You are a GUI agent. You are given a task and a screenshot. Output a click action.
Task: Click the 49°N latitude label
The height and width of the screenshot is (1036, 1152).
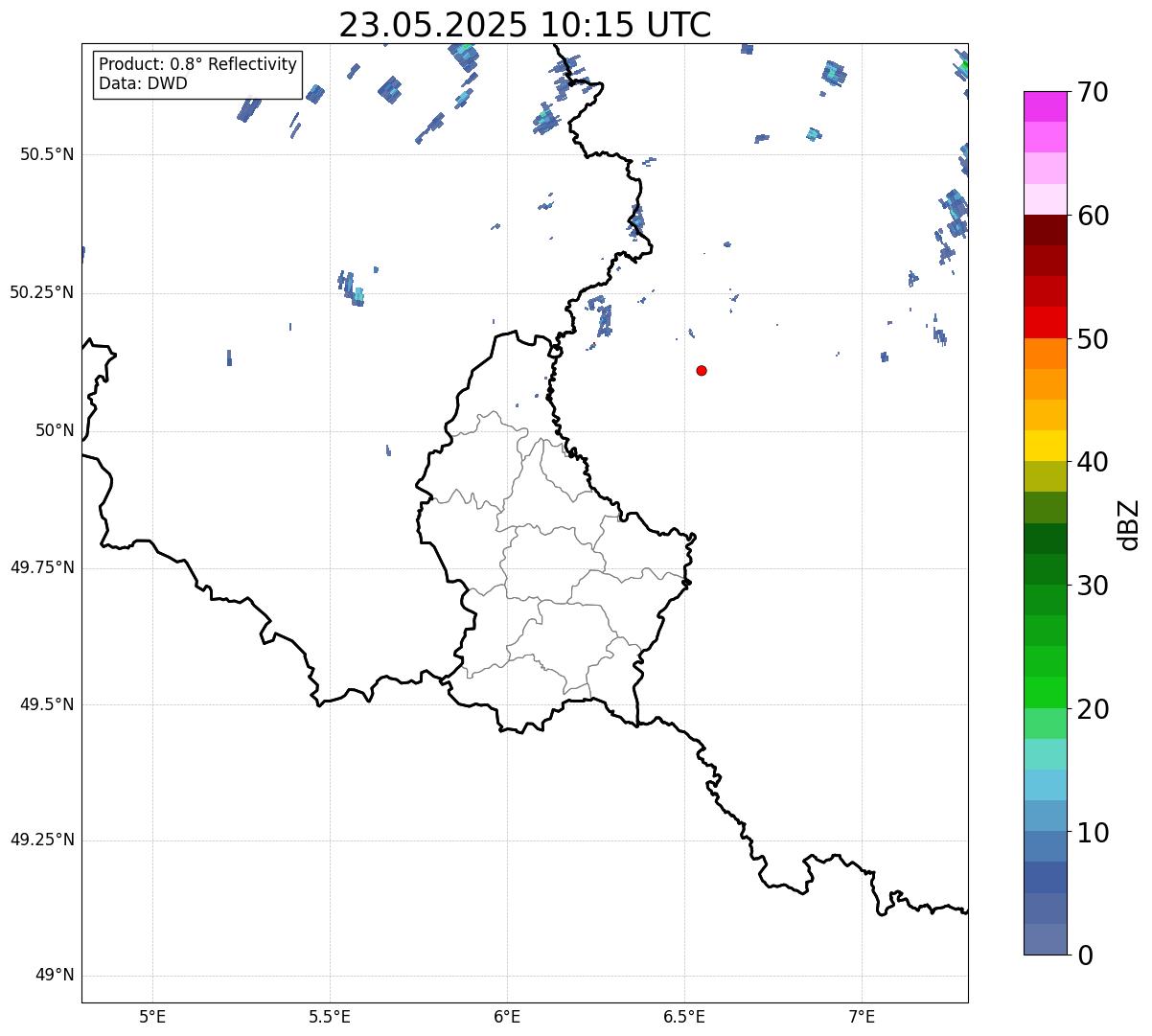tap(55, 976)
